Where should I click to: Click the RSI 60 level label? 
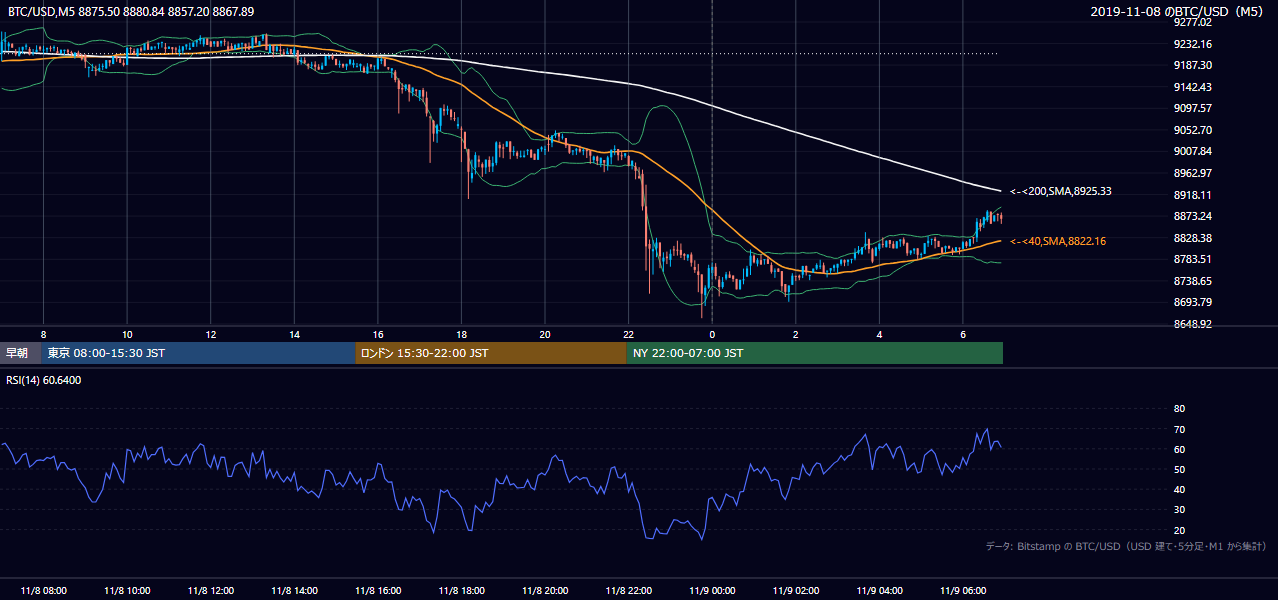pyautogui.click(x=1179, y=449)
